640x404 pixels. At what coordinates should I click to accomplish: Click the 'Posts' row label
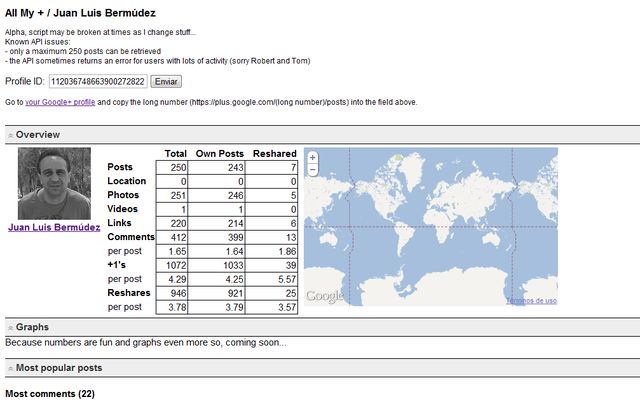click(x=120, y=167)
